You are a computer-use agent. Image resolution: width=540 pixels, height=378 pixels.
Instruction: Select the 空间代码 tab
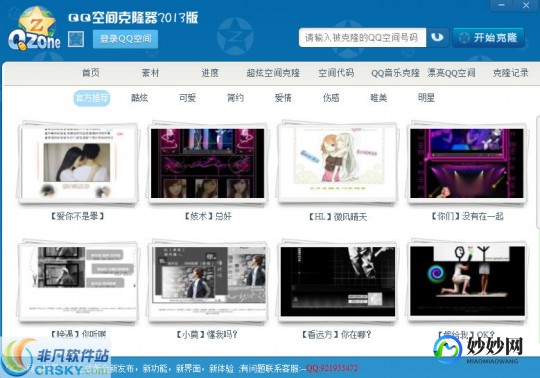336,73
